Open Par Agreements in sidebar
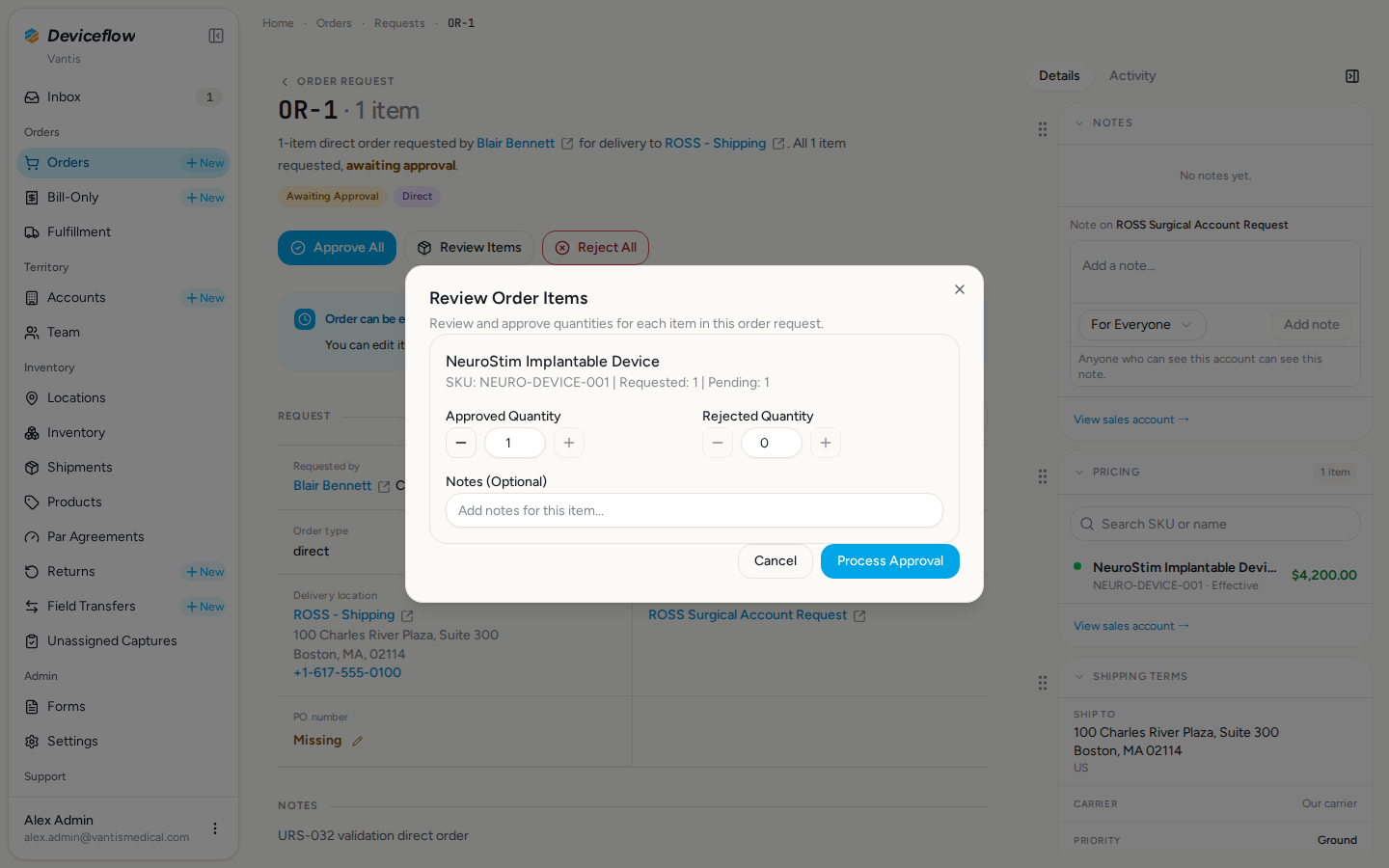This screenshot has width=1389, height=868. (123, 537)
